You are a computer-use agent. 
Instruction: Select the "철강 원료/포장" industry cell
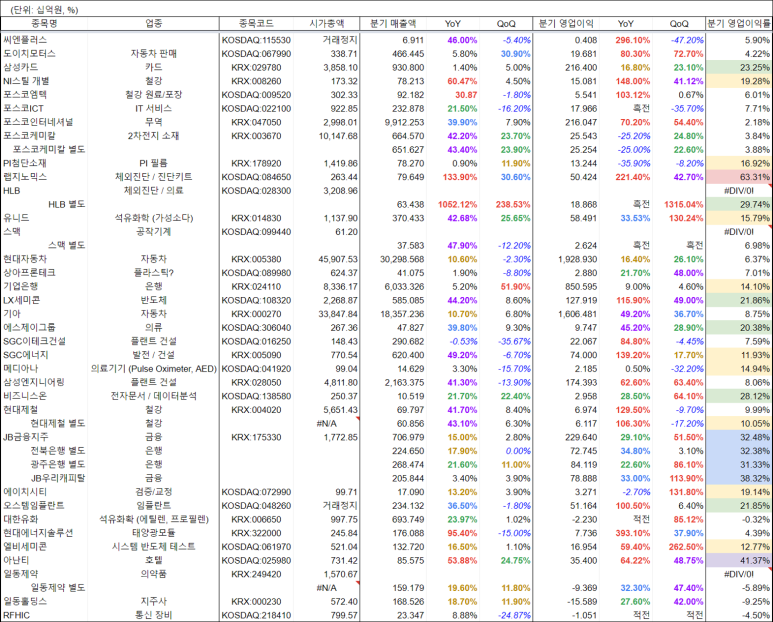point(153,95)
